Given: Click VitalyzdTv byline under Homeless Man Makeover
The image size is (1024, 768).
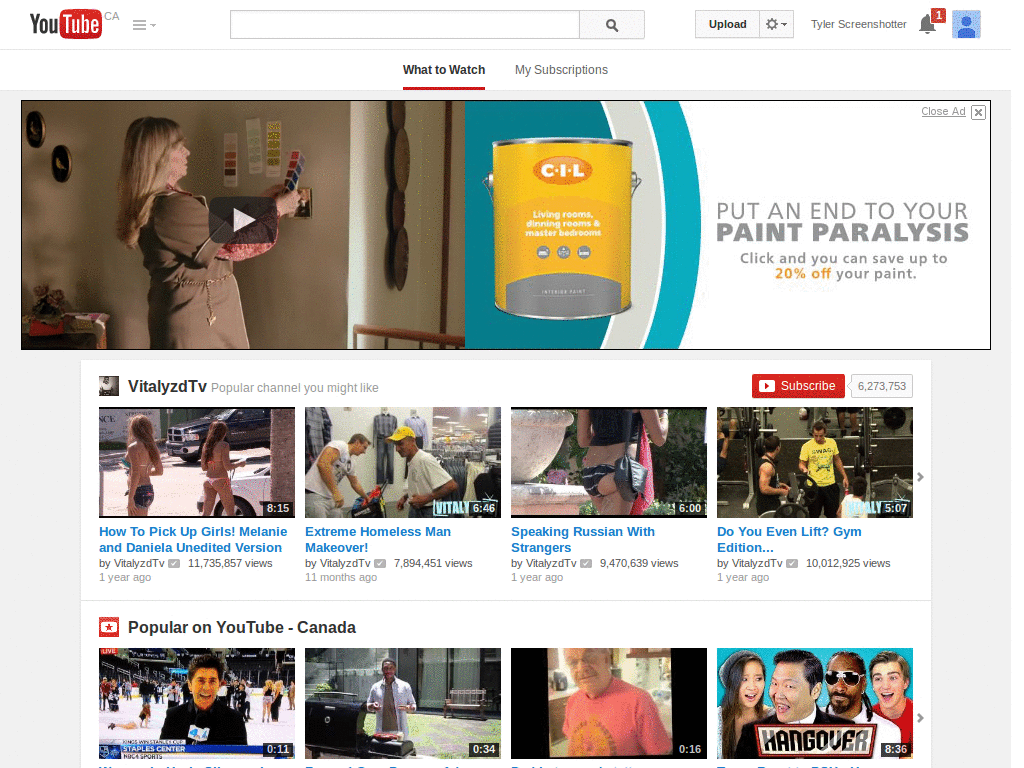Looking at the screenshot, I should (345, 563).
